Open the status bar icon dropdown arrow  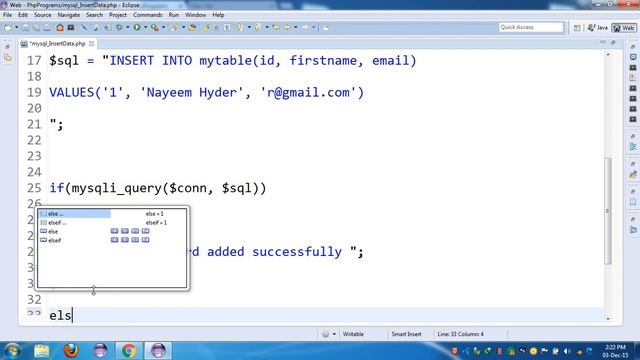(334, 334)
